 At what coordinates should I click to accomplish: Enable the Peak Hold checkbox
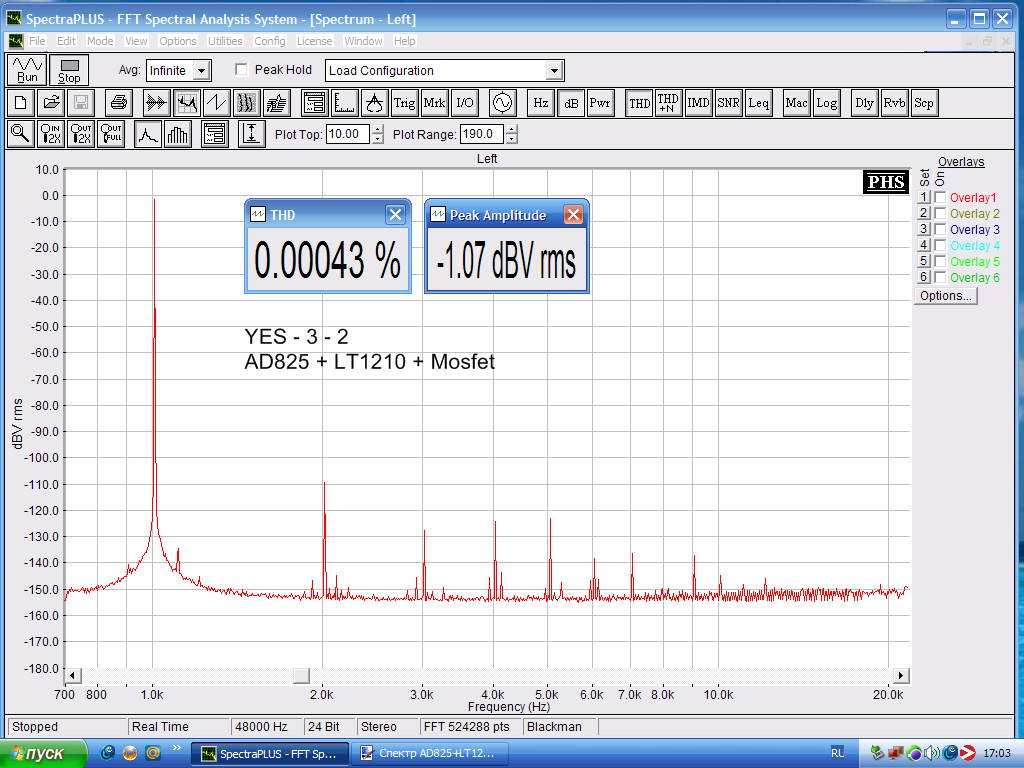coord(241,70)
